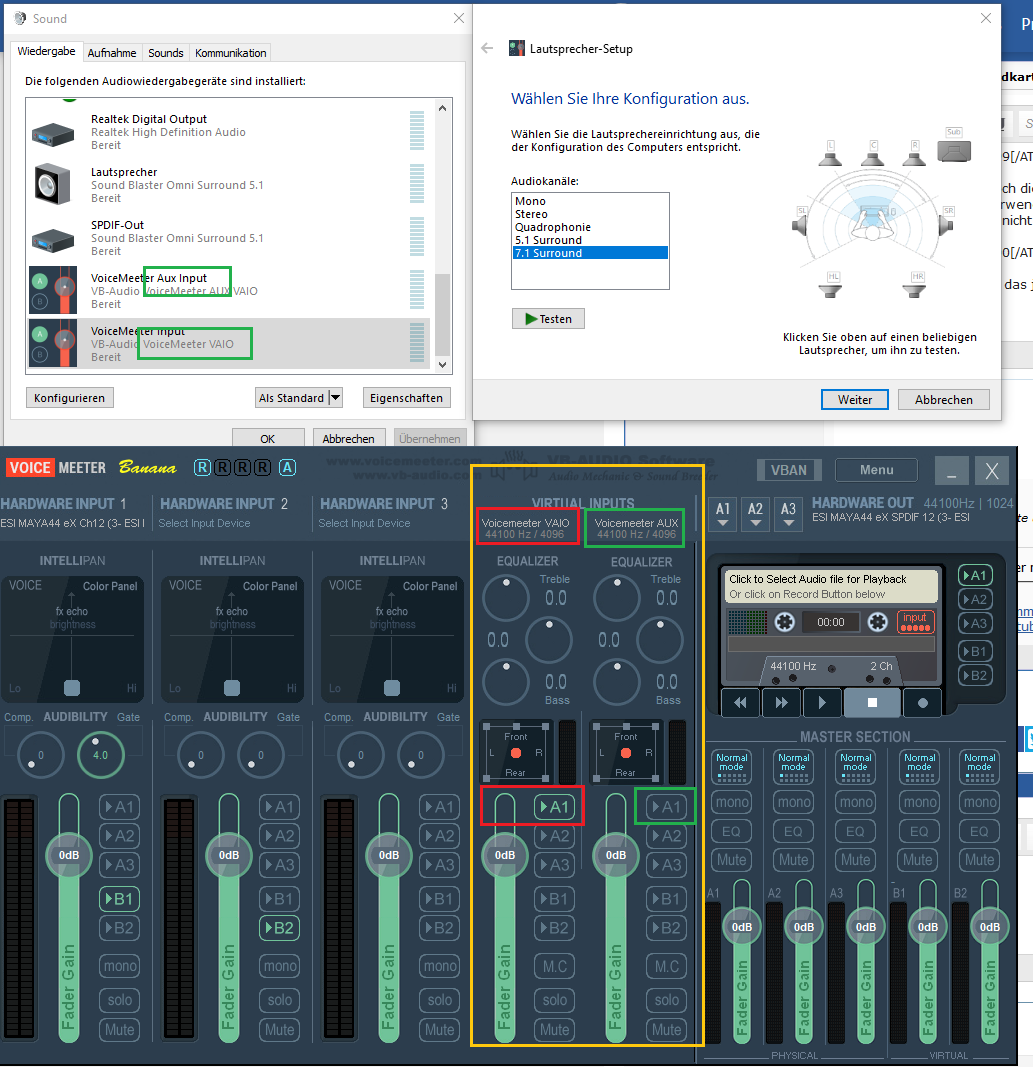Click the Lautsprecher device icon in Sound list
The image size is (1033, 1067).
[x=52, y=184]
